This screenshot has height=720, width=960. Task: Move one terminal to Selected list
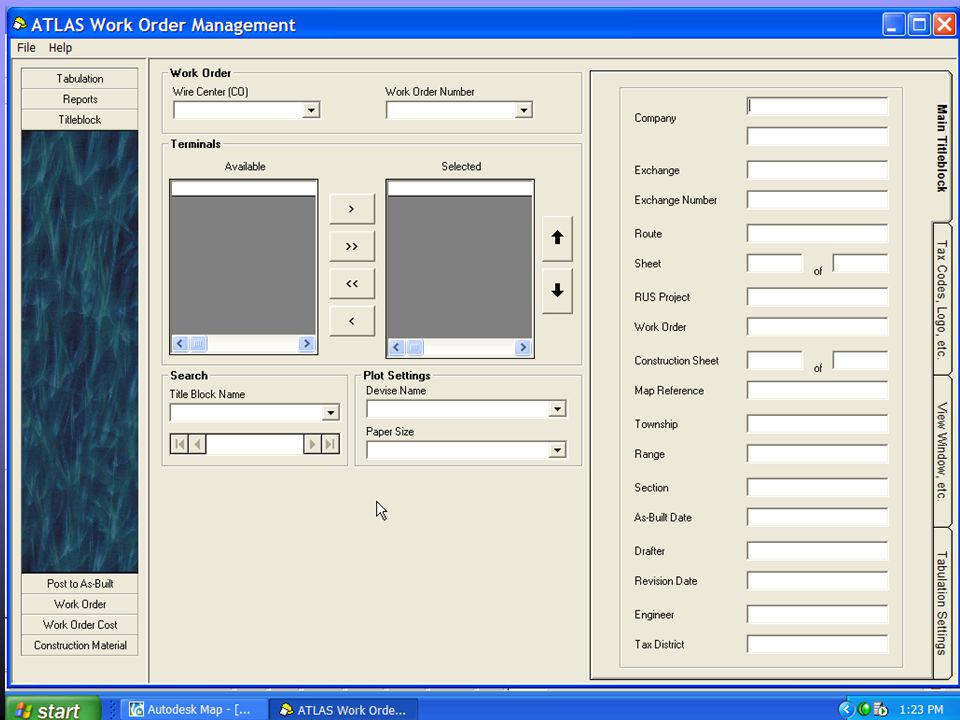tap(352, 209)
